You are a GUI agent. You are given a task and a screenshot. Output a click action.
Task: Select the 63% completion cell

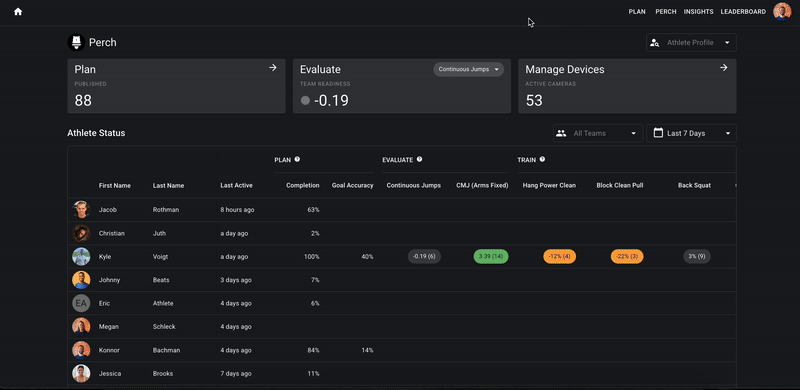coord(313,210)
